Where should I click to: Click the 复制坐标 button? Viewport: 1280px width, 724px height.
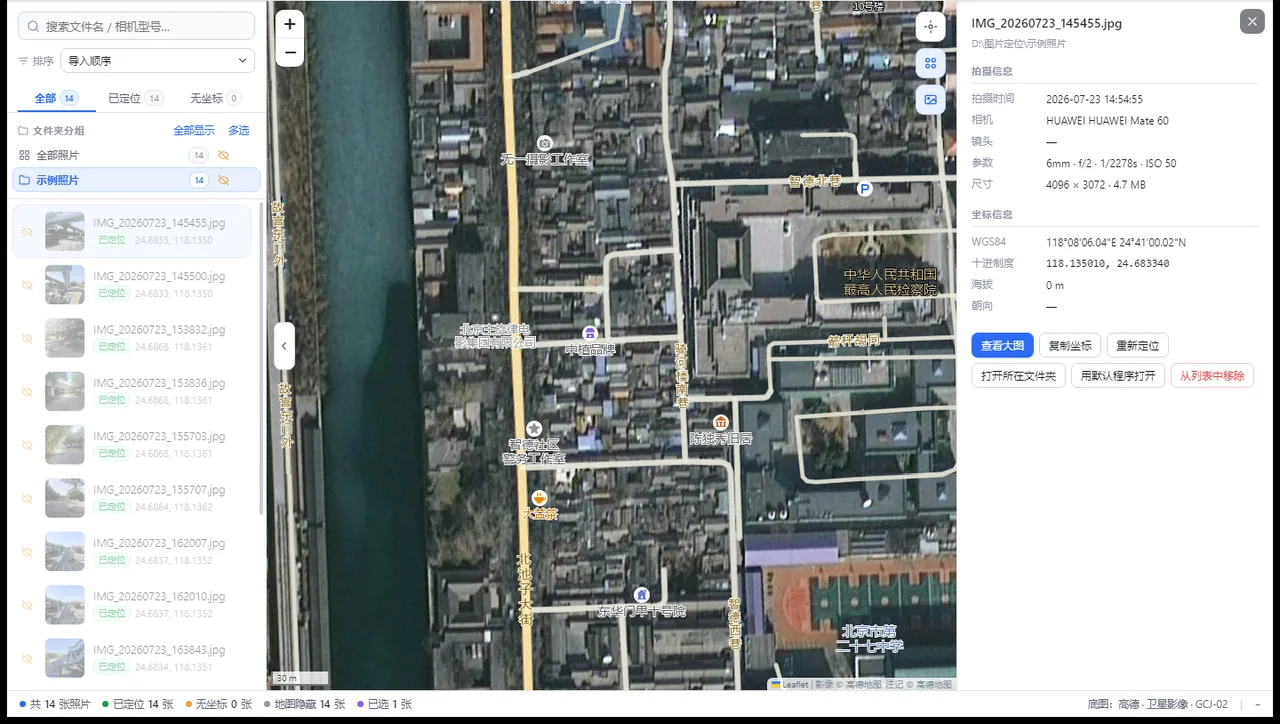click(1070, 346)
